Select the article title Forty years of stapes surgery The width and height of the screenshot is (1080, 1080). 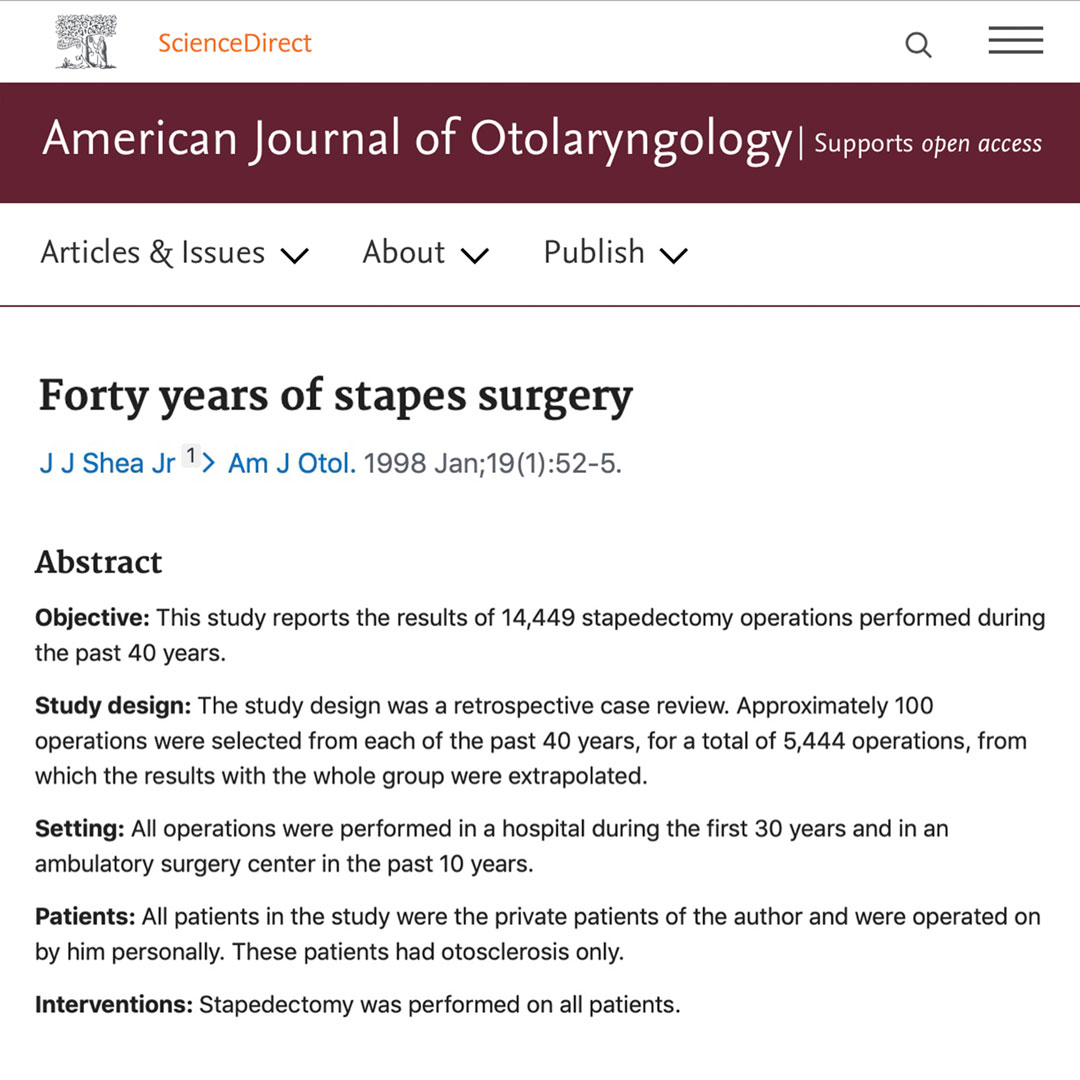pyautogui.click(x=334, y=396)
